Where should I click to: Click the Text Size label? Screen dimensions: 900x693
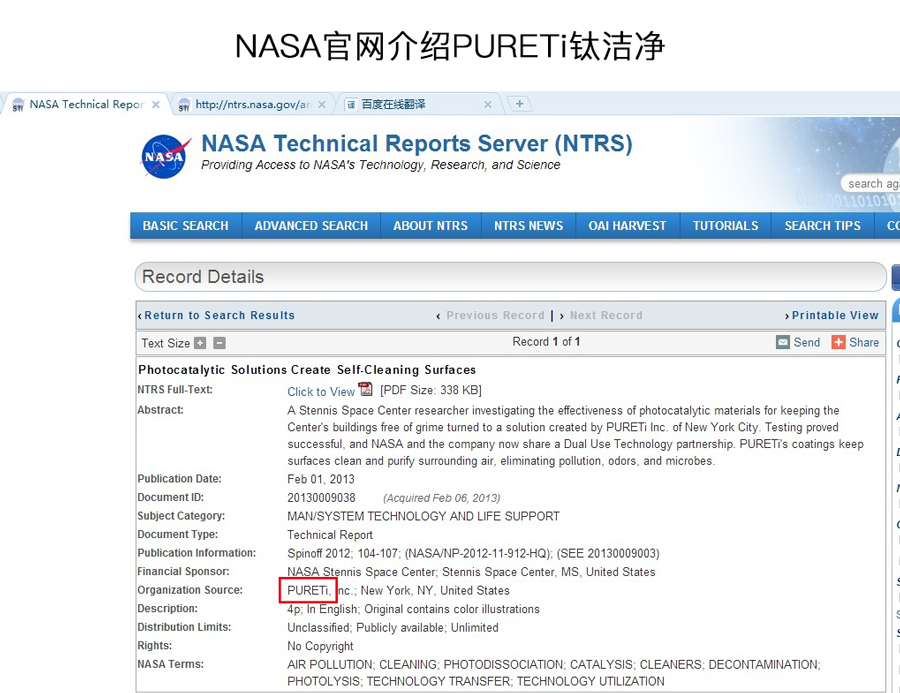[x=165, y=343]
